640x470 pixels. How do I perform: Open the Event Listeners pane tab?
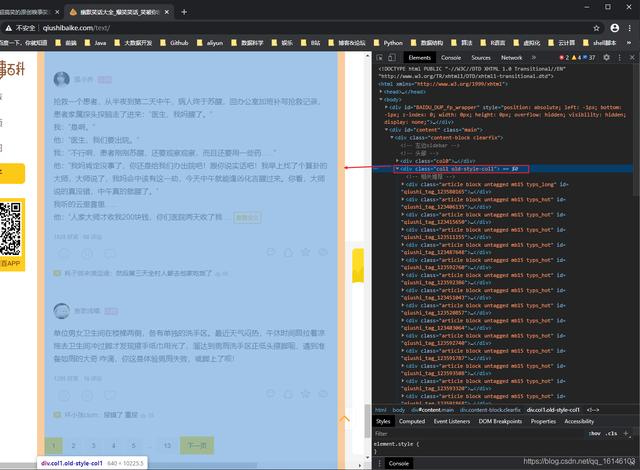(x=451, y=421)
